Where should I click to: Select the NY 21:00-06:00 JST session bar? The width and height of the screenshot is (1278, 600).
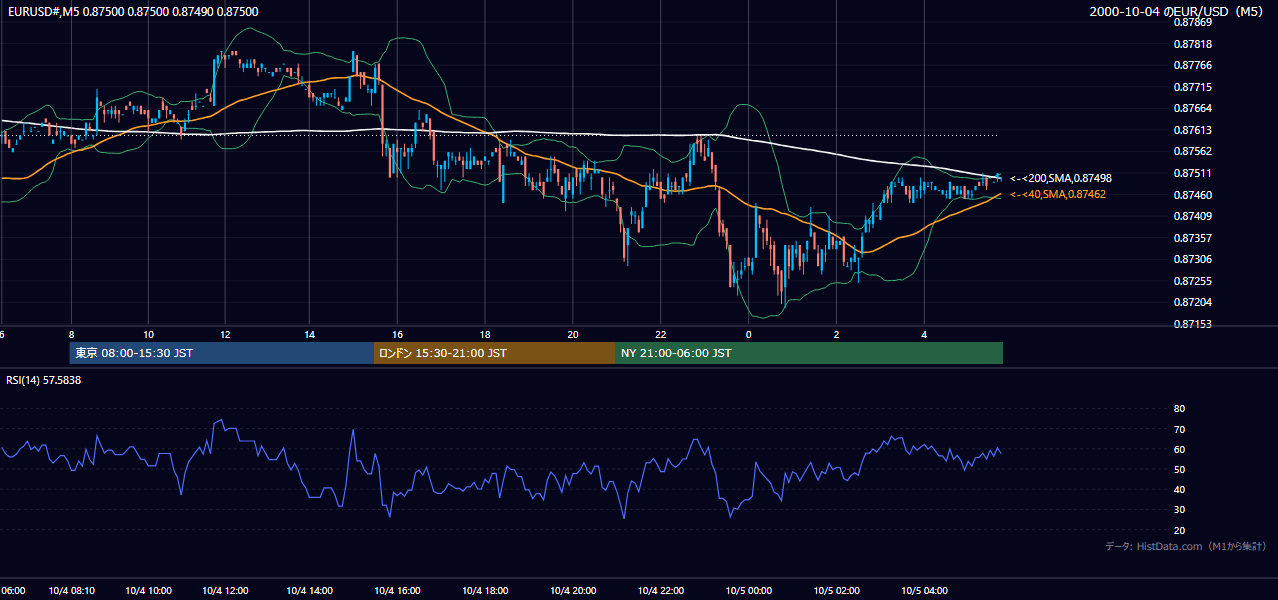click(809, 353)
